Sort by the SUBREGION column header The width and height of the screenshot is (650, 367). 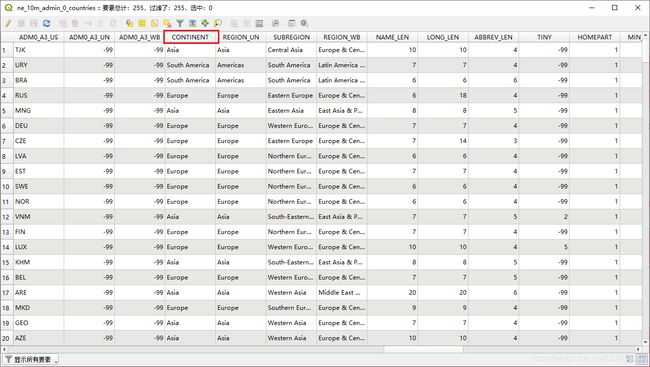point(291,37)
